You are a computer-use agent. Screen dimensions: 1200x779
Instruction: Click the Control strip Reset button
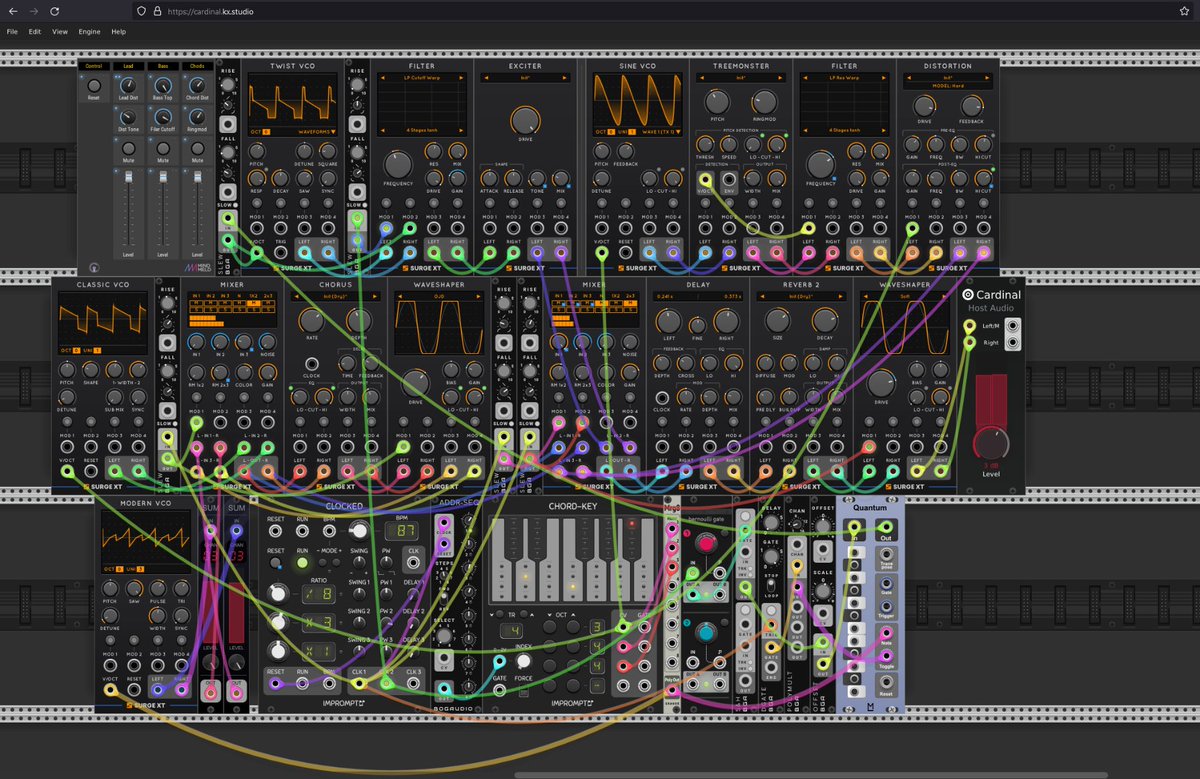pyautogui.click(x=94, y=87)
